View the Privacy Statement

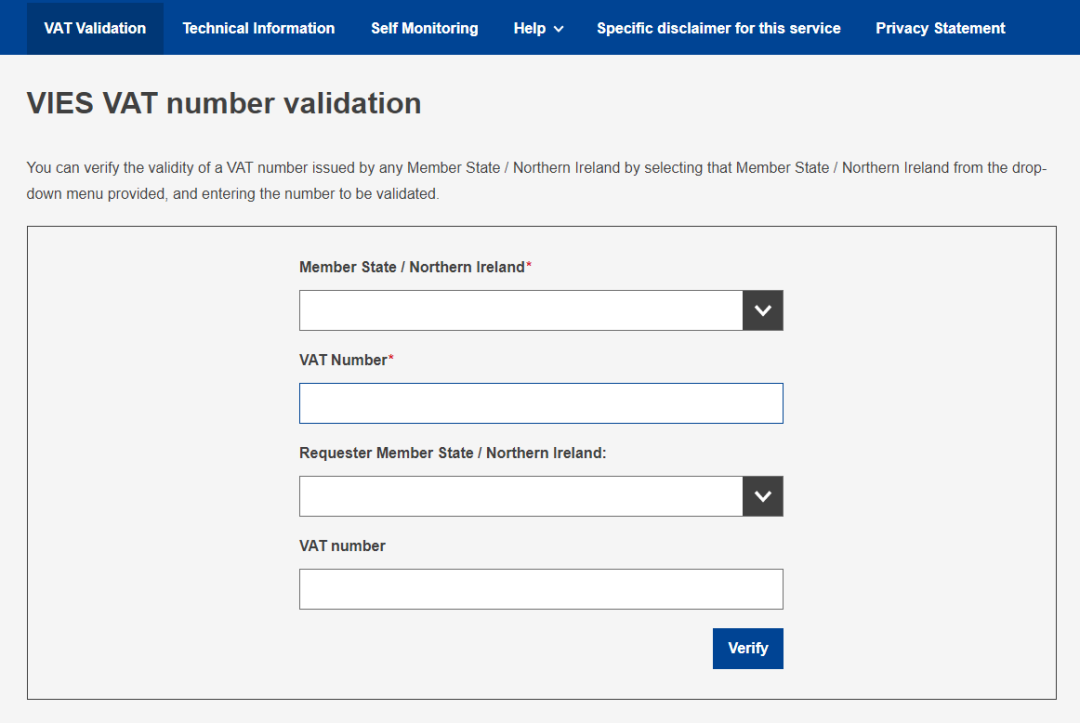pos(940,28)
